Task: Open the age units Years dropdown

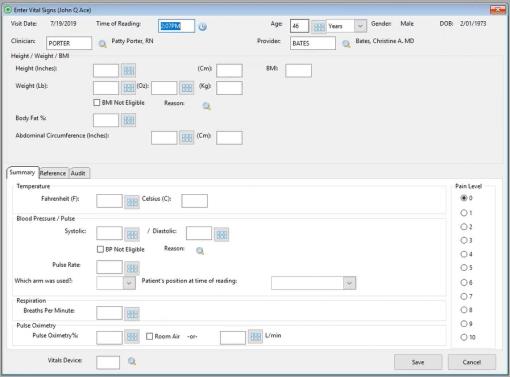Action: tap(360, 26)
